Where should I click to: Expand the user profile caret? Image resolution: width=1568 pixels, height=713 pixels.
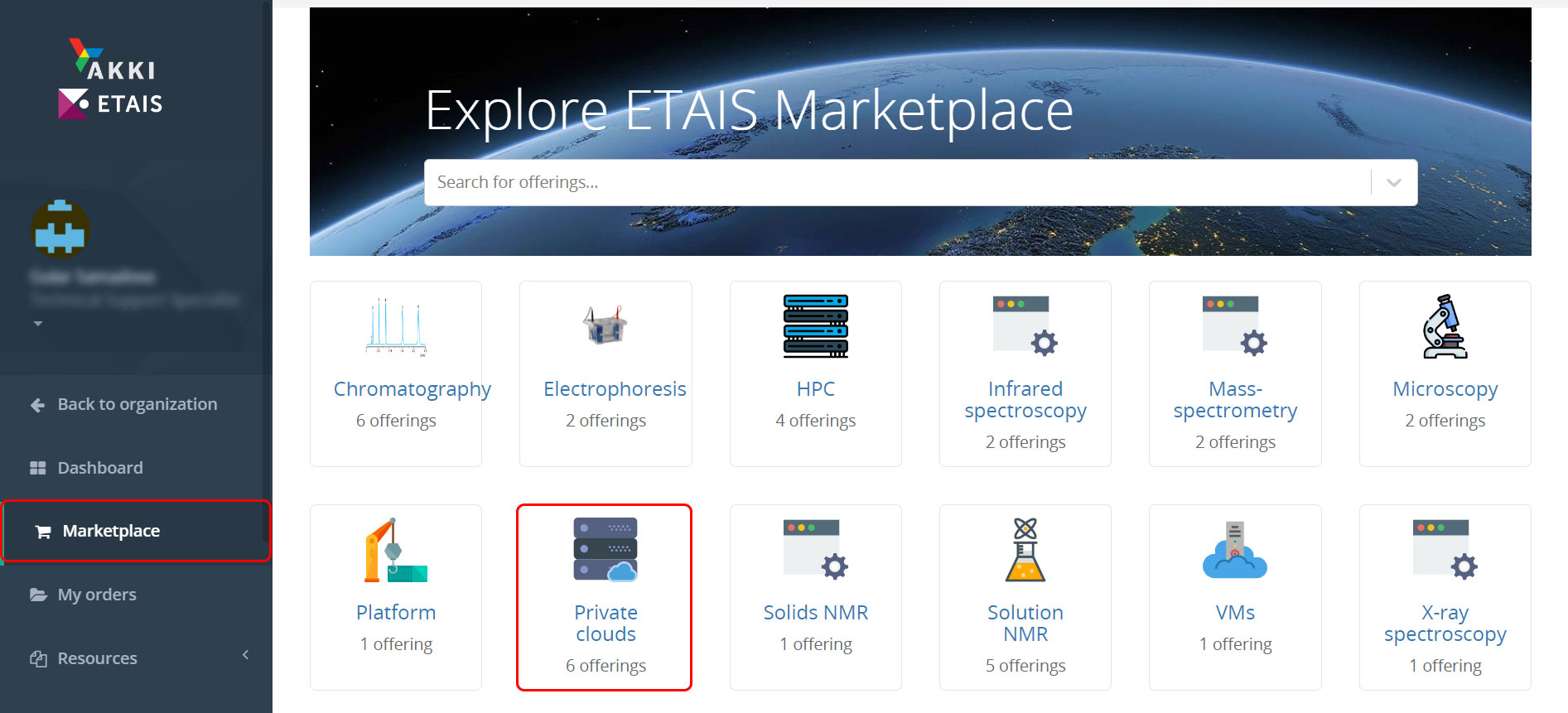pyautogui.click(x=38, y=324)
